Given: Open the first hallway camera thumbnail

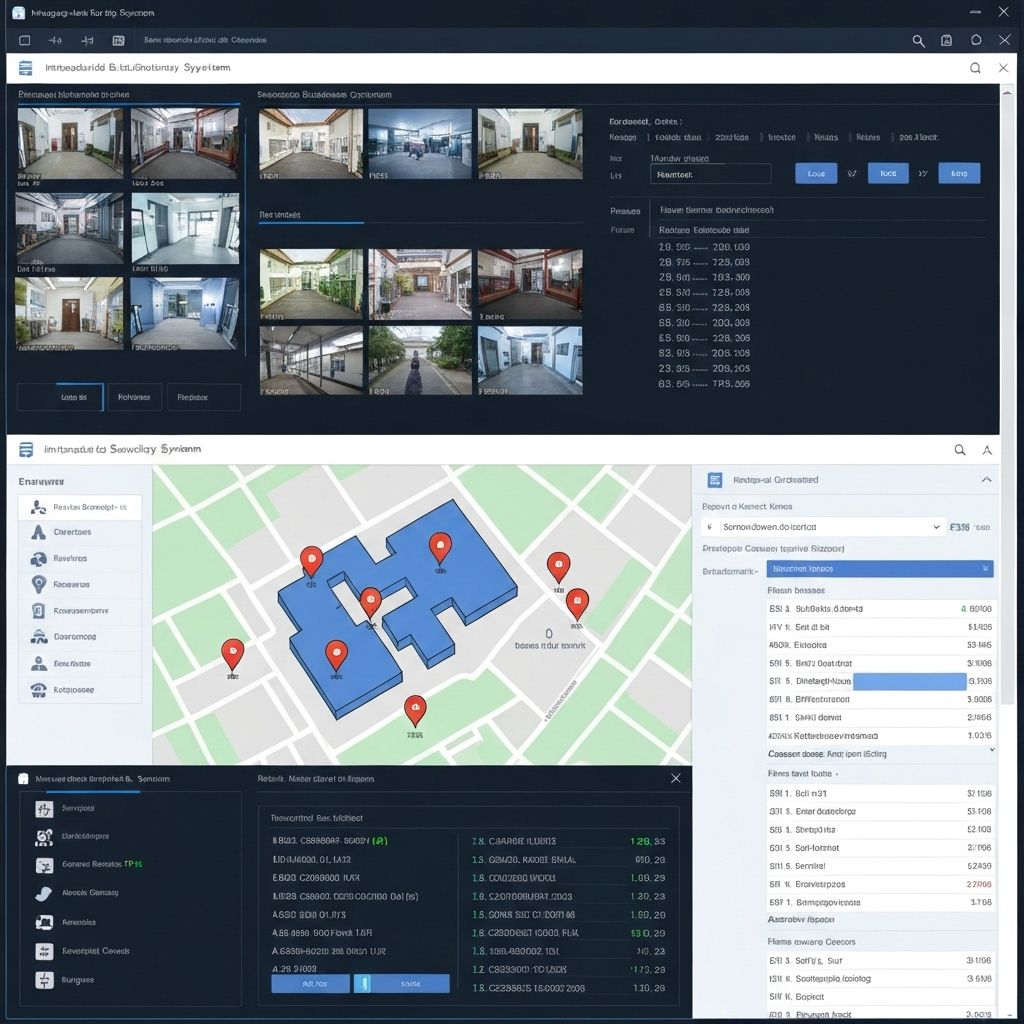Looking at the screenshot, I should pyautogui.click(x=70, y=143).
